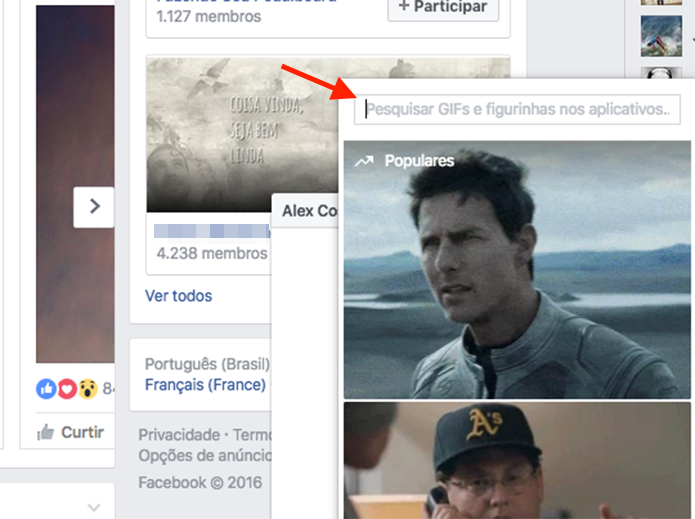Join the group with the Participar button
Image resolution: width=695 pixels, height=519 pixels.
[x=443, y=7]
